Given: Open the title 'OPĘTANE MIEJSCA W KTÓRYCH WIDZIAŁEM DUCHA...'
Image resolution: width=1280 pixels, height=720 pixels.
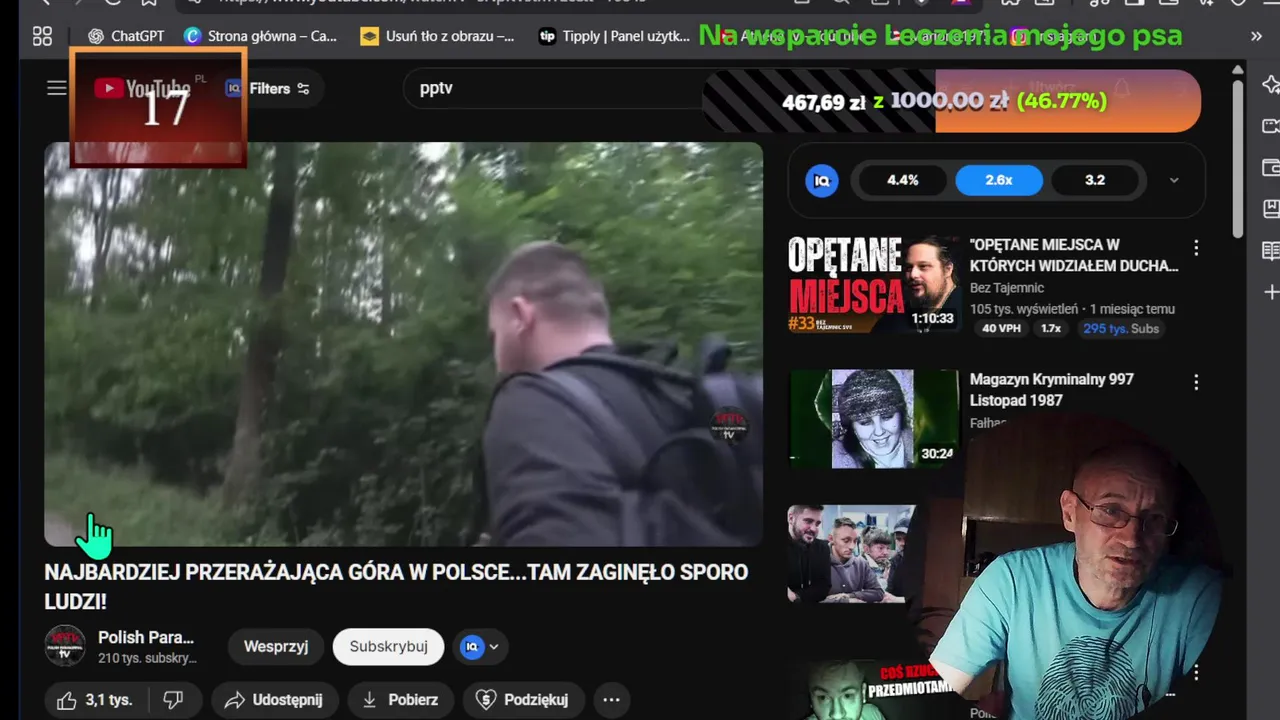Looking at the screenshot, I should [x=1074, y=255].
